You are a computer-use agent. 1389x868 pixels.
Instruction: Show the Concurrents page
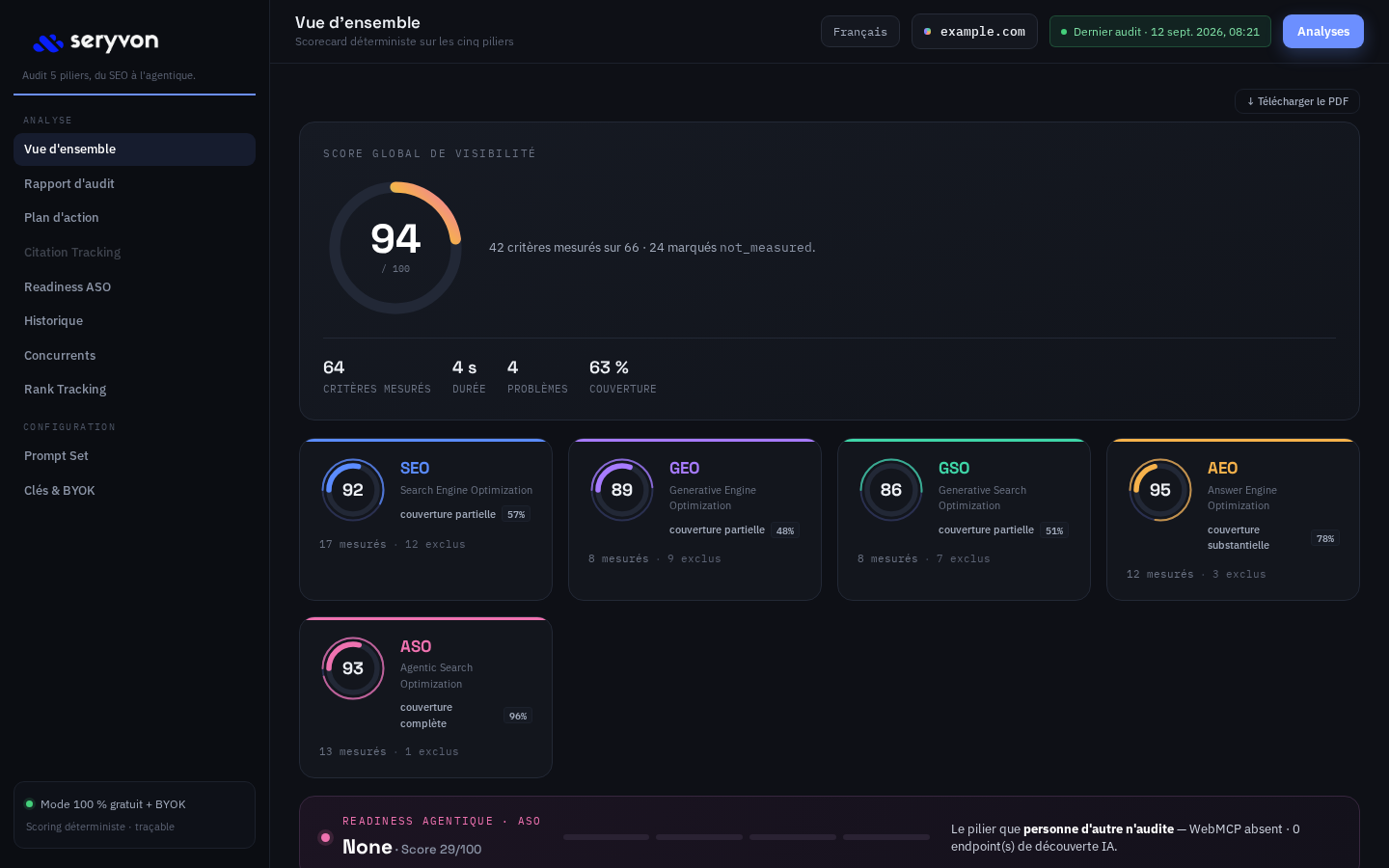(134, 356)
